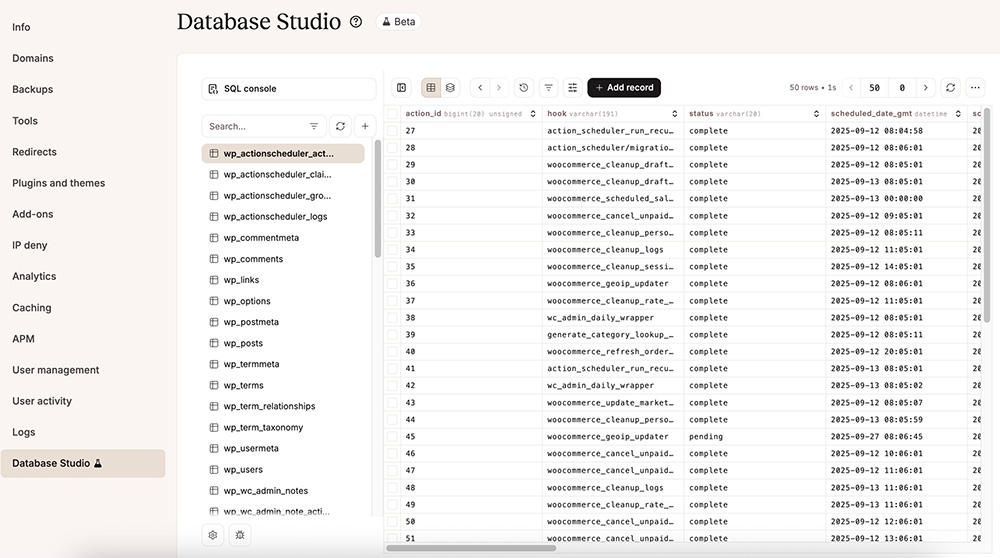Check the row with action_id 48
1000x558 pixels.
(x=392, y=488)
